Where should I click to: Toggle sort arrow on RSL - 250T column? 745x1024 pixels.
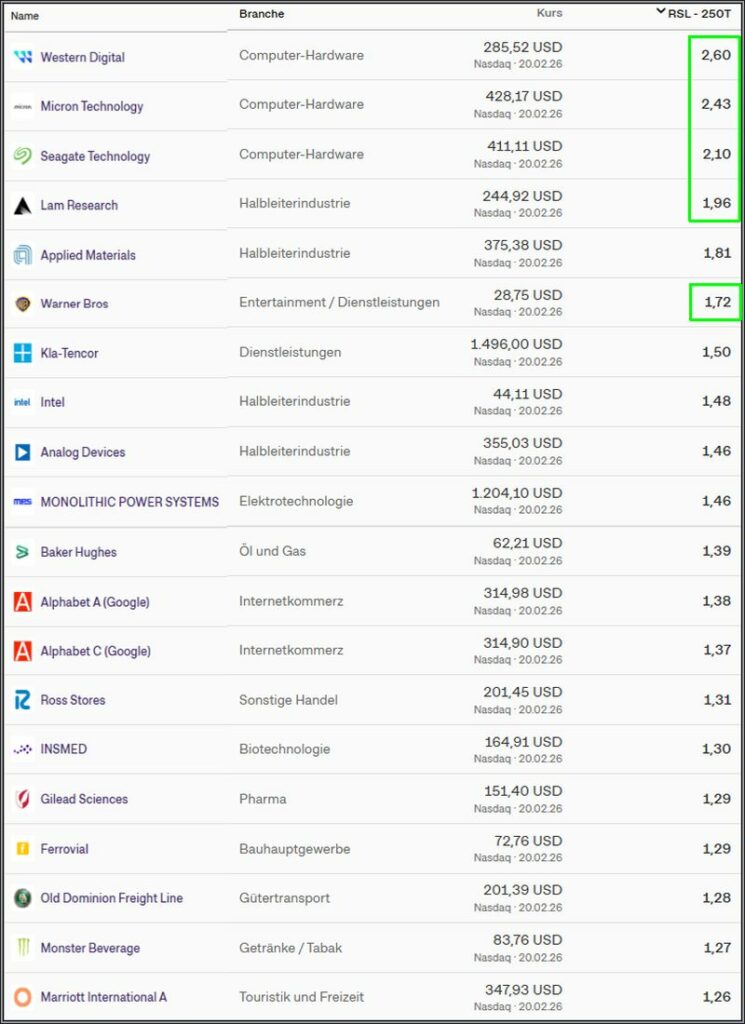click(x=660, y=13)
